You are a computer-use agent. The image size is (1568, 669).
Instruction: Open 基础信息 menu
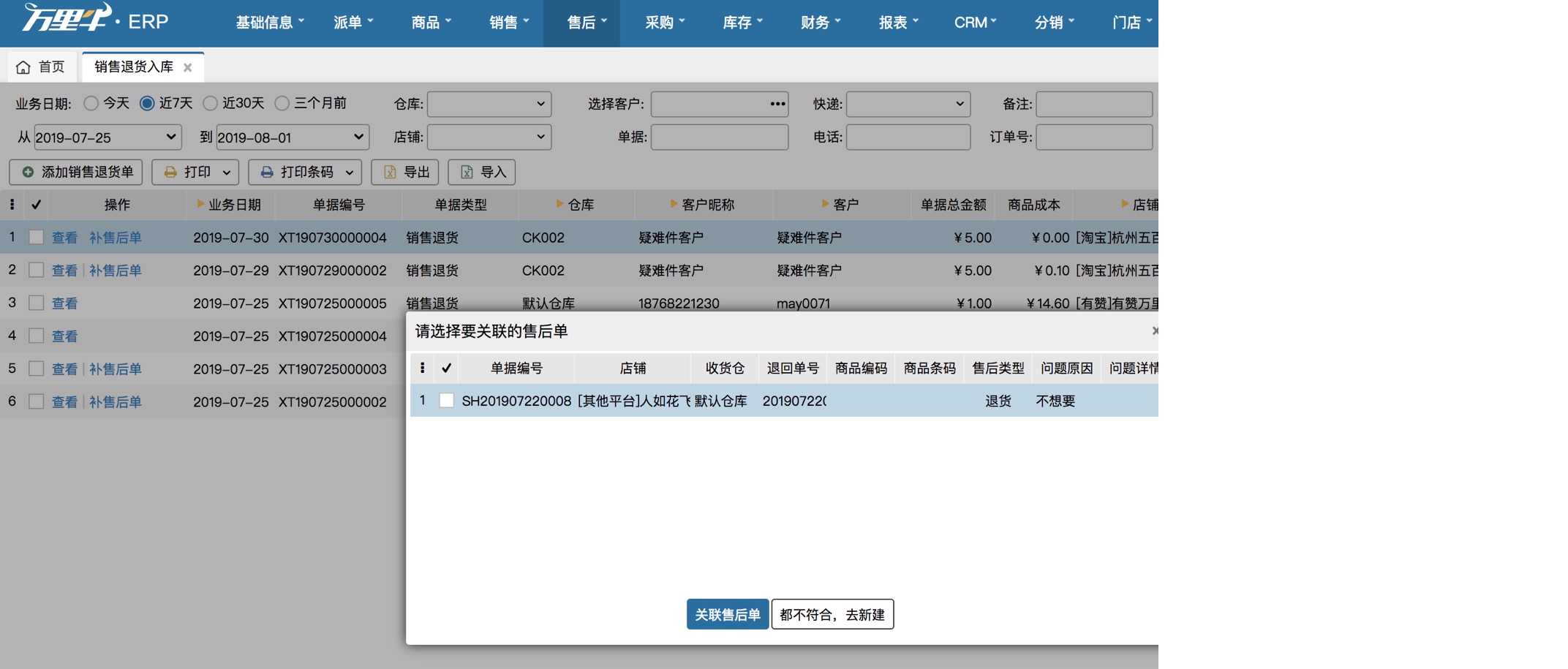tap(270, 23)
